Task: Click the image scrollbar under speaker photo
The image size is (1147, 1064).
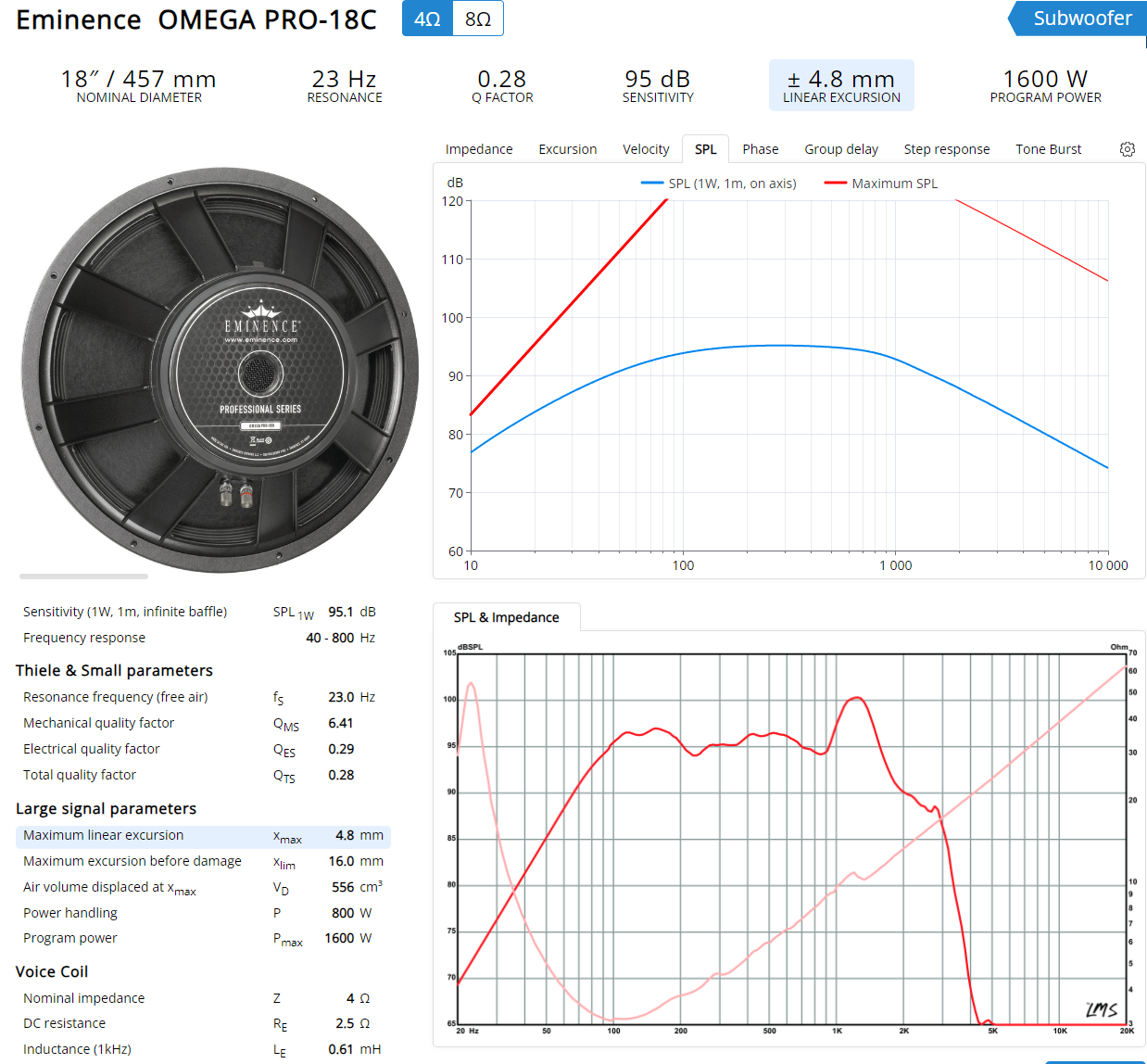Action: (x=83, y=576)
